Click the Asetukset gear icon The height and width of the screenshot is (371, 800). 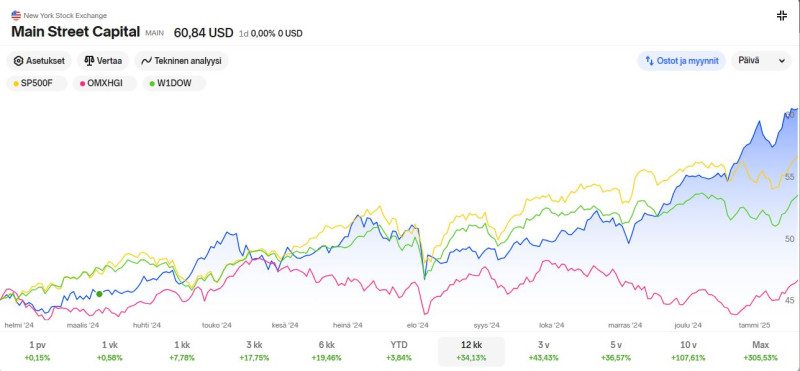tap(18, 61)
